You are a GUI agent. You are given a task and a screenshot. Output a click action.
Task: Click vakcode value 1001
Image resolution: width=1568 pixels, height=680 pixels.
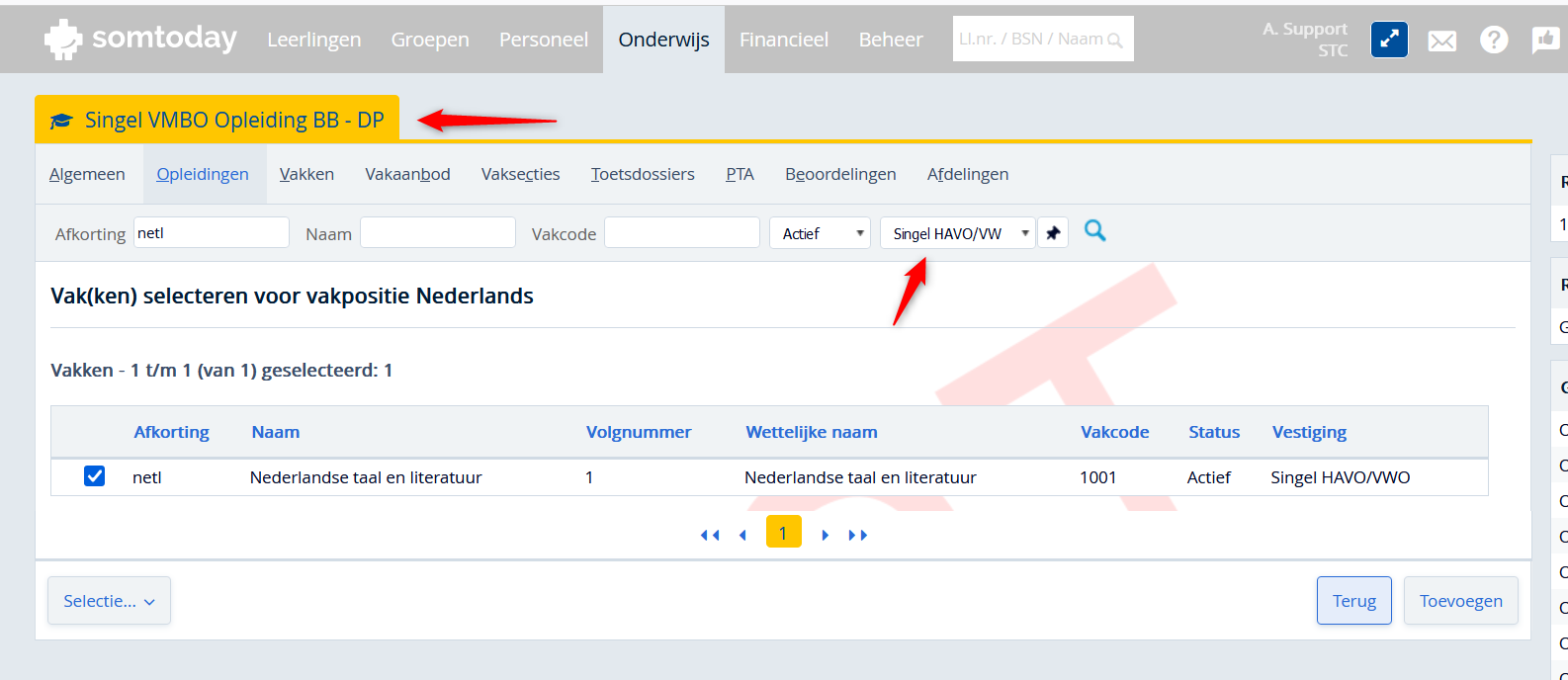[1097, 477]
